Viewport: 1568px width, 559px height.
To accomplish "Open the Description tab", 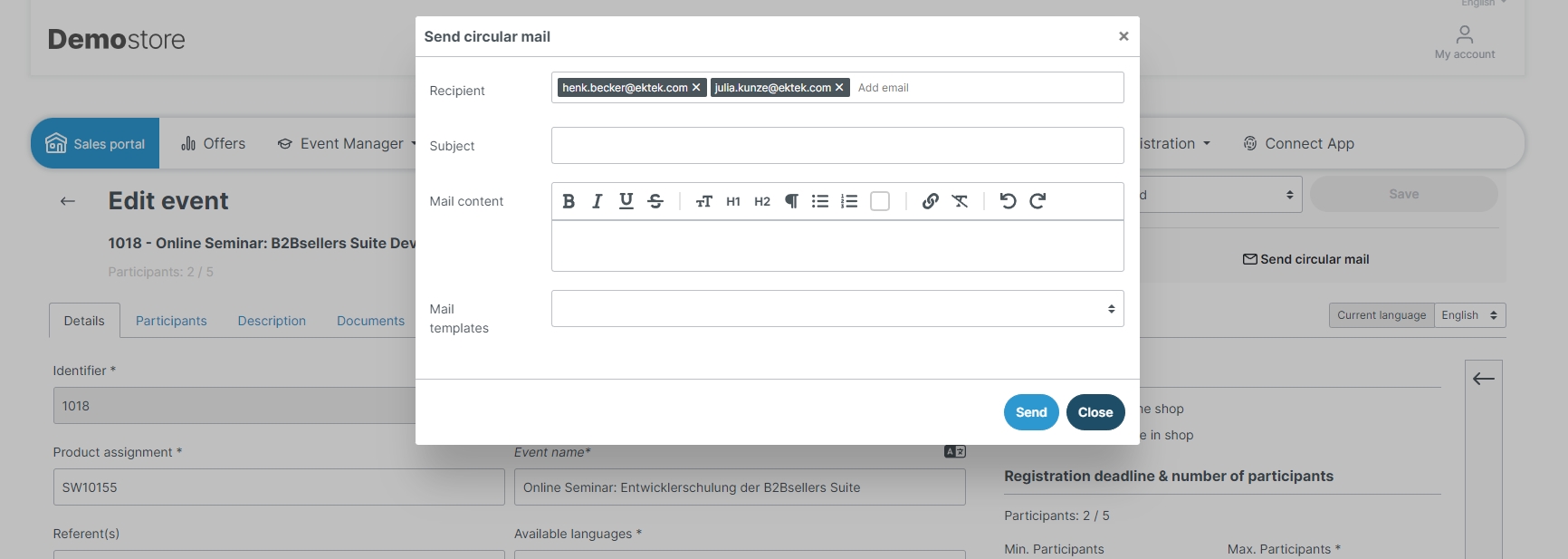I will click(x=272, y=321).
